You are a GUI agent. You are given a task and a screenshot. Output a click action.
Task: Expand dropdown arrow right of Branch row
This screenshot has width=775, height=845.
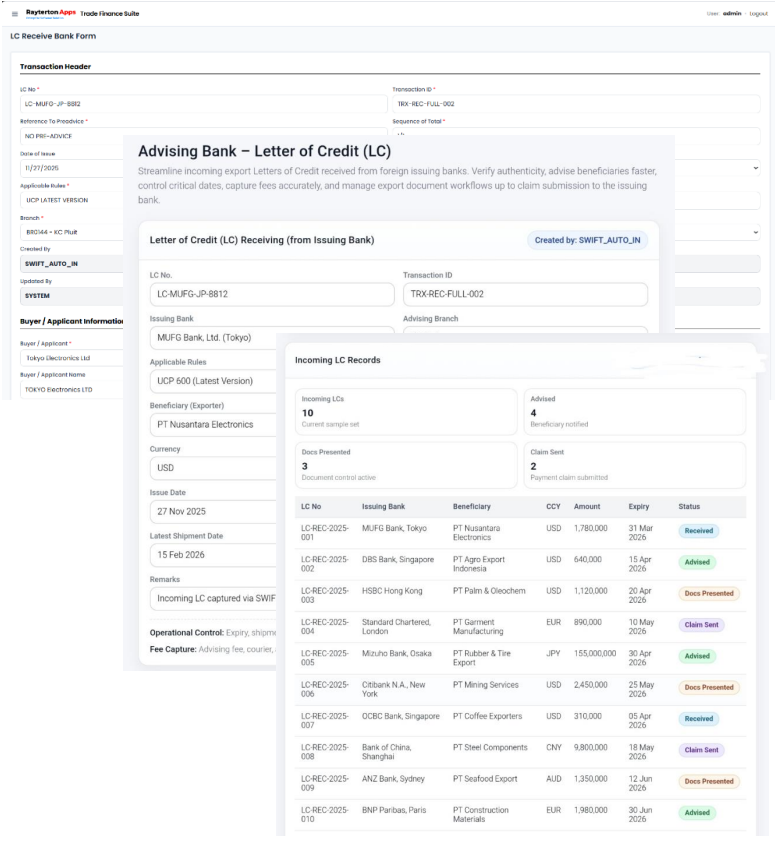click(754, 232)
